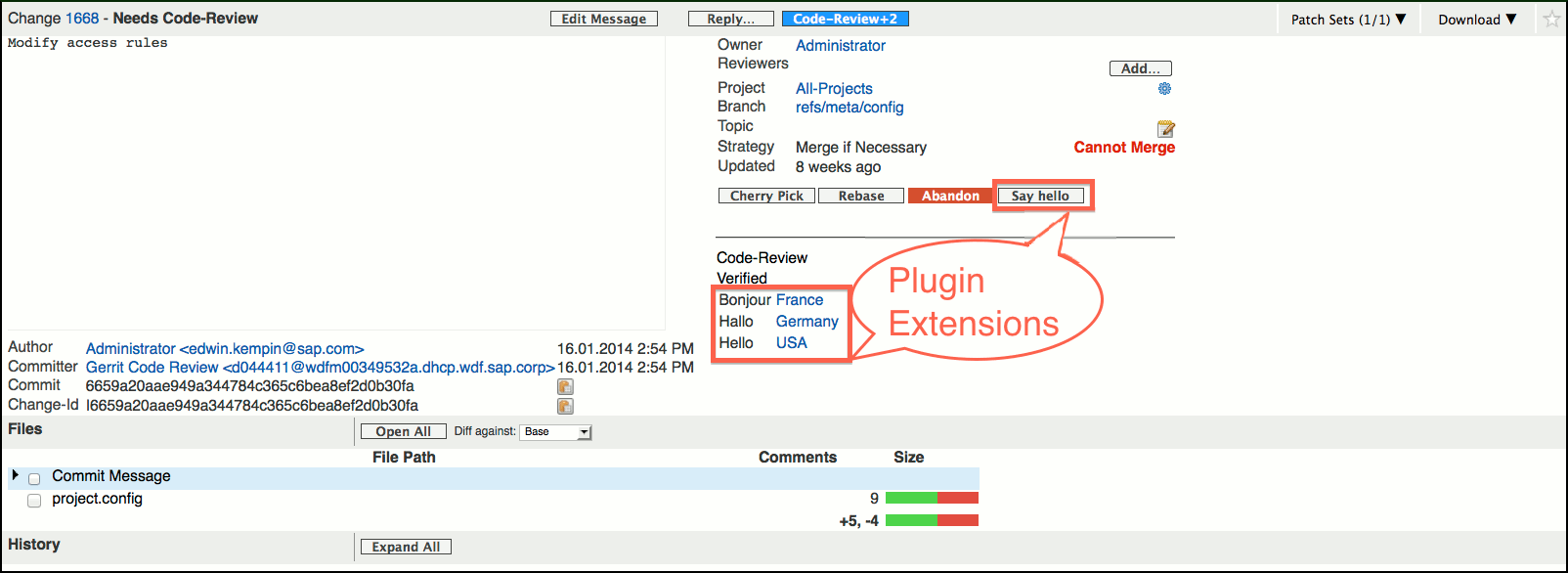Viewport: 1568px width, 573px height.
Task: Open the Download dropdown
Action: (x=1476, y=20)
